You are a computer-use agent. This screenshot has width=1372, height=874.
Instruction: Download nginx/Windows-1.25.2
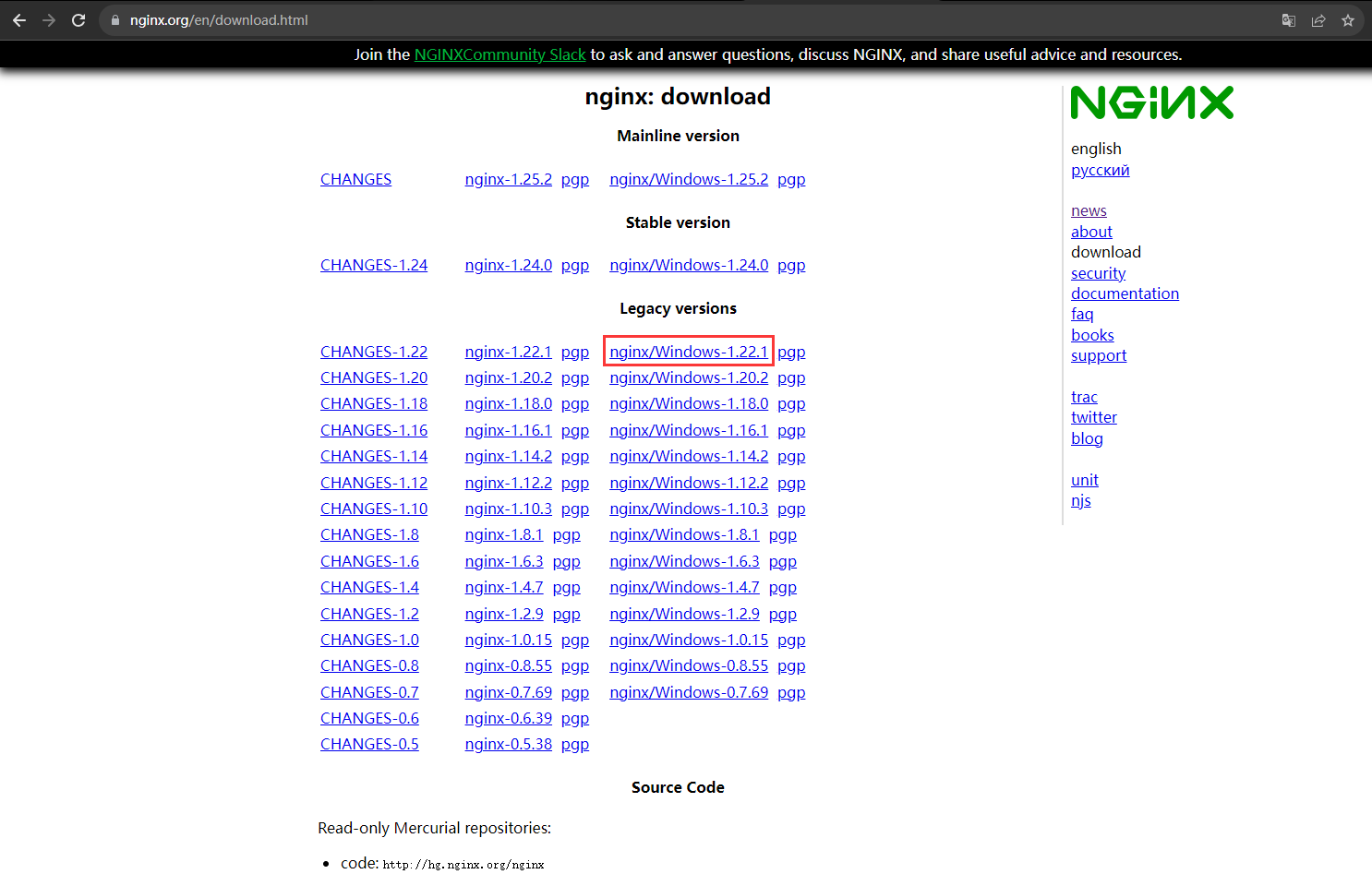(689, 179)
